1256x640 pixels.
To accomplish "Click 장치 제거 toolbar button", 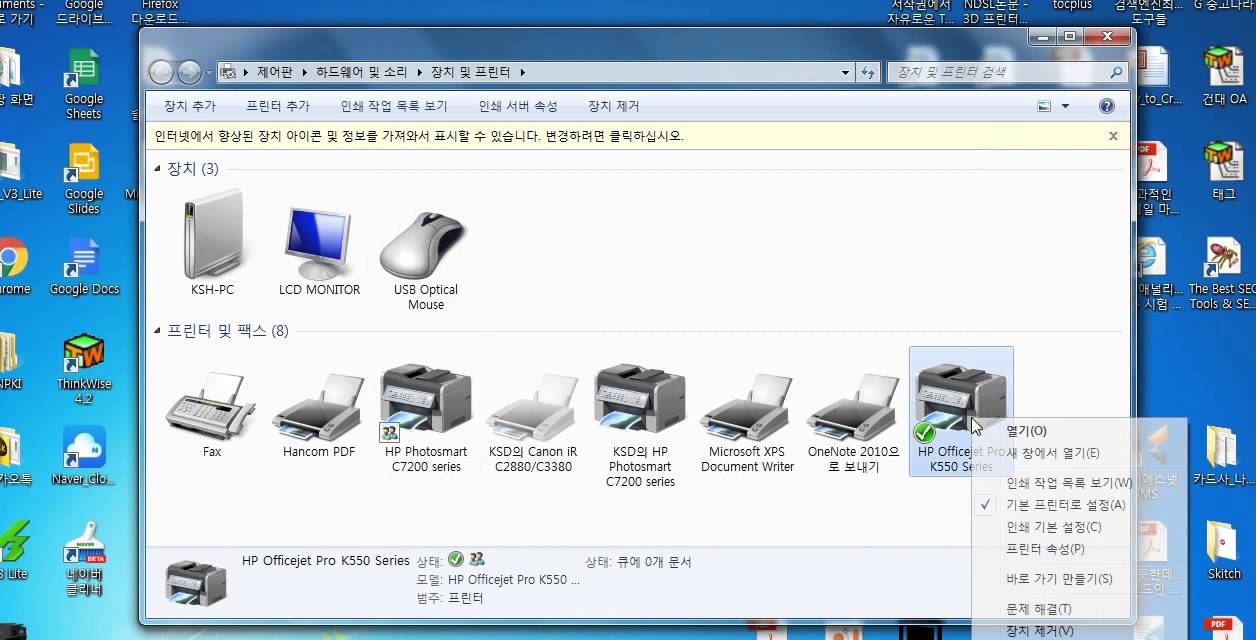I will pyautogui.click(x=613, y=106).
